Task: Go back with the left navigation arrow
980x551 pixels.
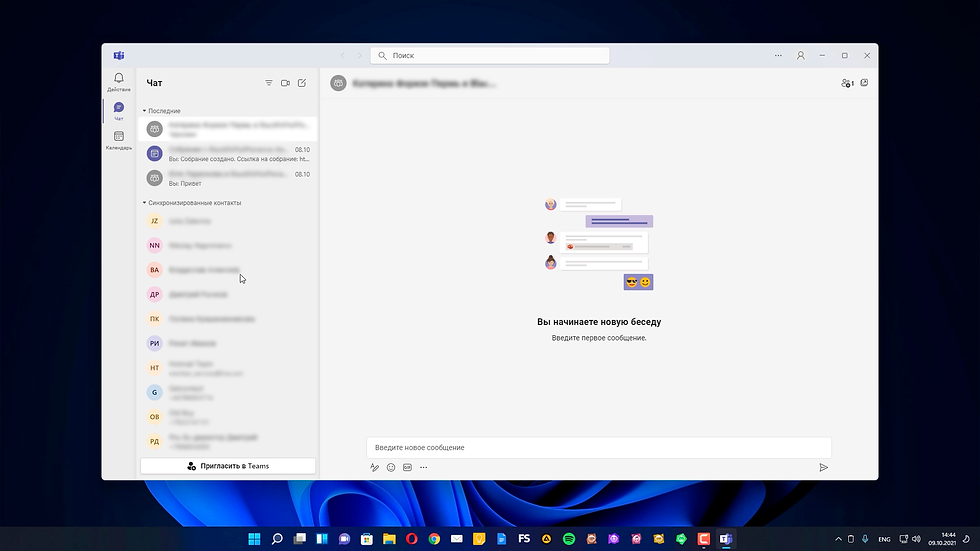Action: click(343, 56)
